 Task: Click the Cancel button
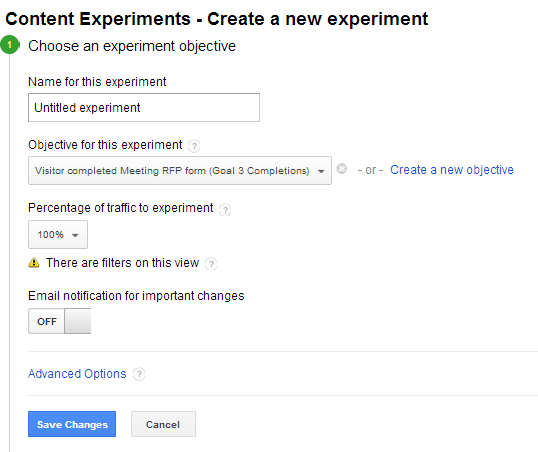[163, 424]
